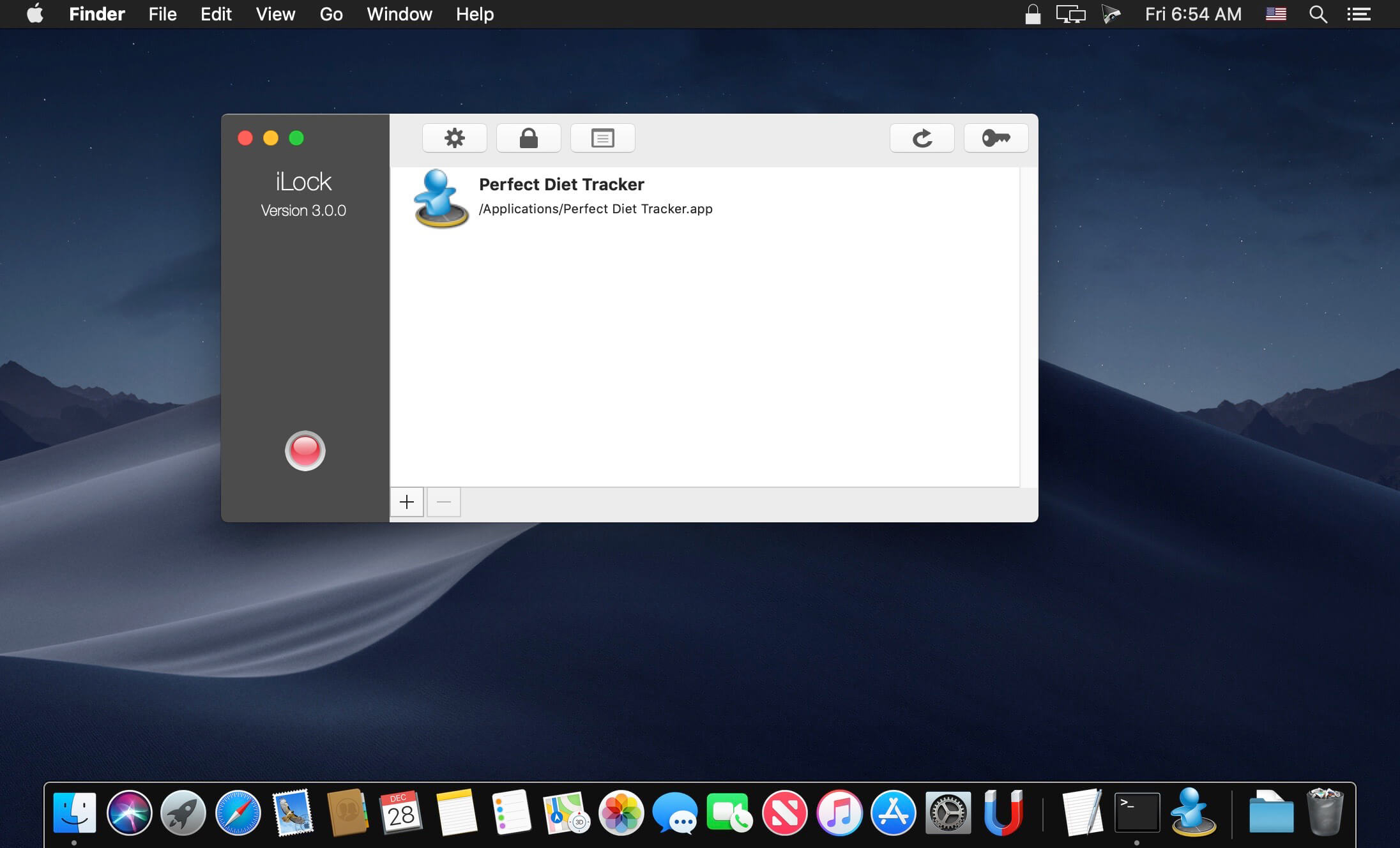Open the US flag input source menu

click(1276, 14)
